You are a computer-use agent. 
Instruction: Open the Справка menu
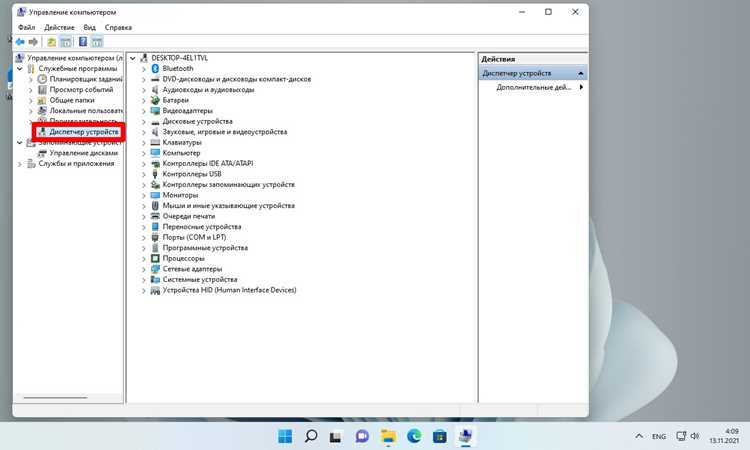click(118, 27)
